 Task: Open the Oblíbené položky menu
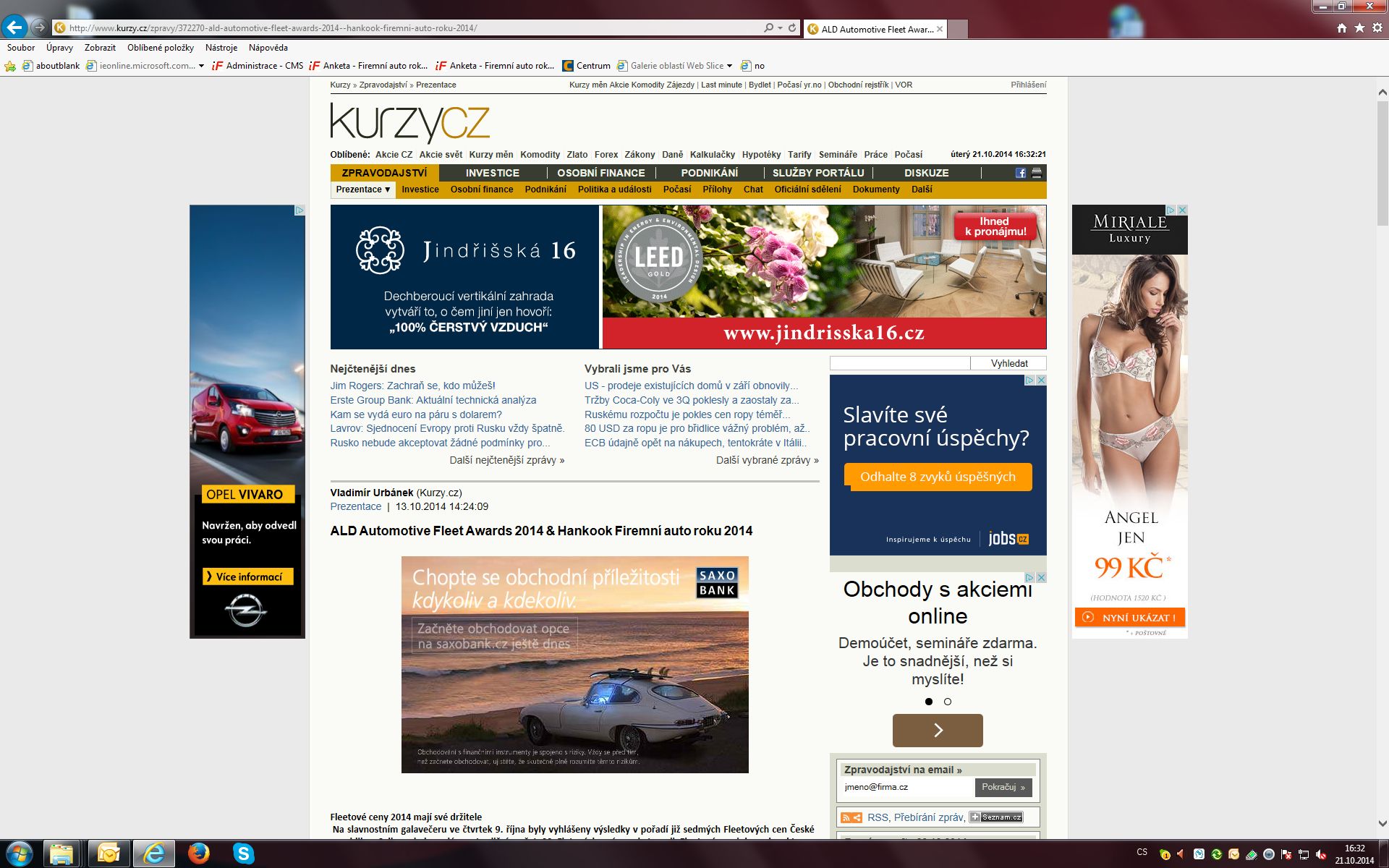click(x=161, y=48)
